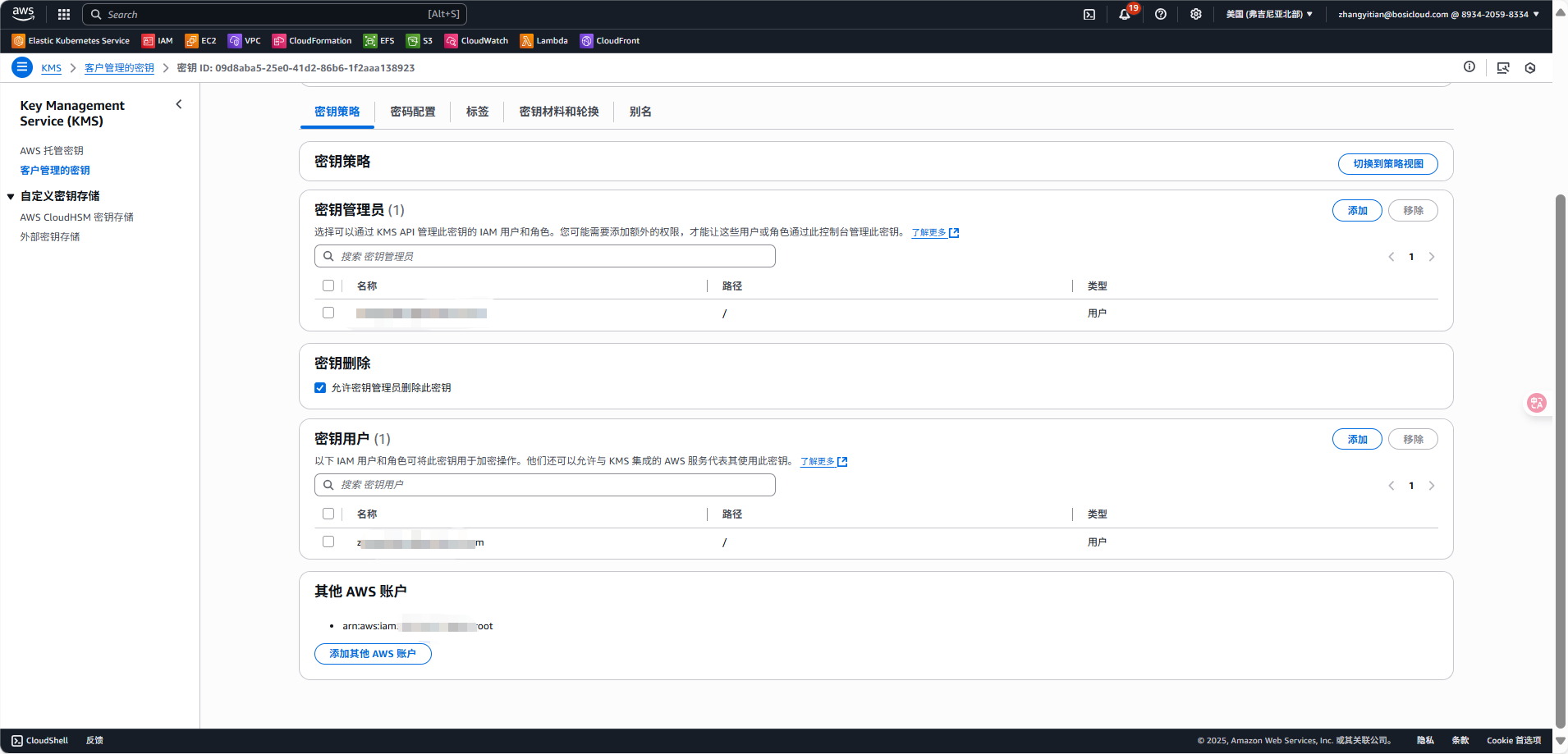1568x754 pixels.
Task: Open the CloudWatch shortcut in favorites bar
Action: point(477,40)
